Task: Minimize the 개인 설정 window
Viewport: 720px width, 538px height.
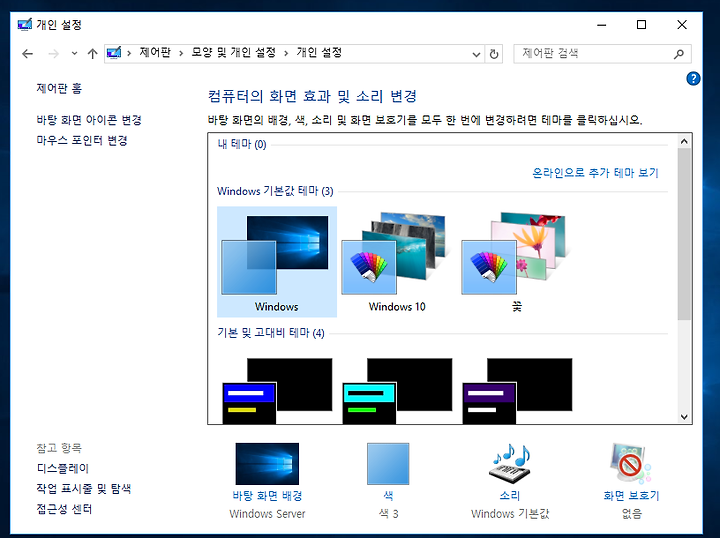Action: (x=602, y=25)
